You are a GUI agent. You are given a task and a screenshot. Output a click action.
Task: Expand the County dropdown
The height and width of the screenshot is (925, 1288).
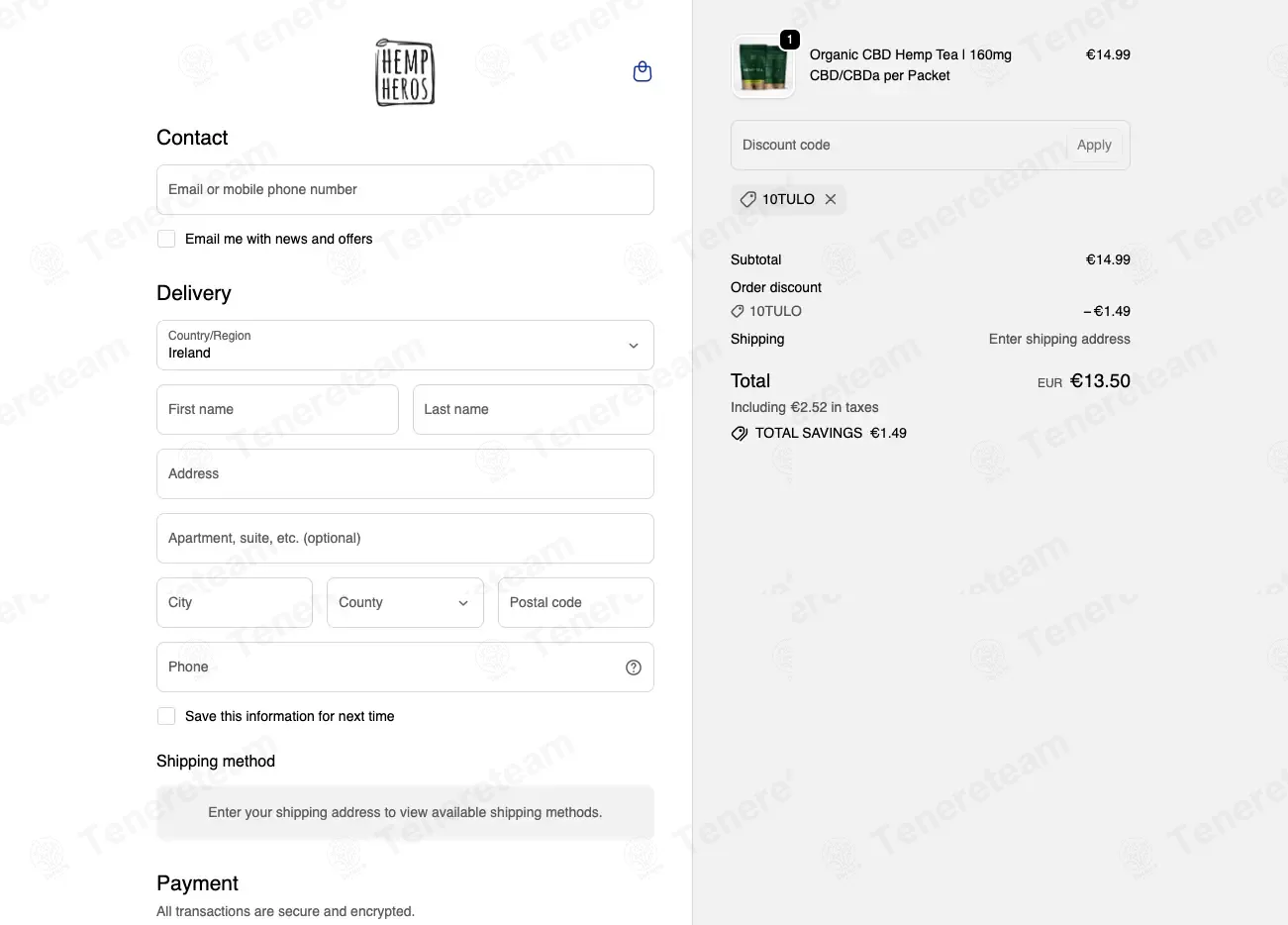(405, 602)
